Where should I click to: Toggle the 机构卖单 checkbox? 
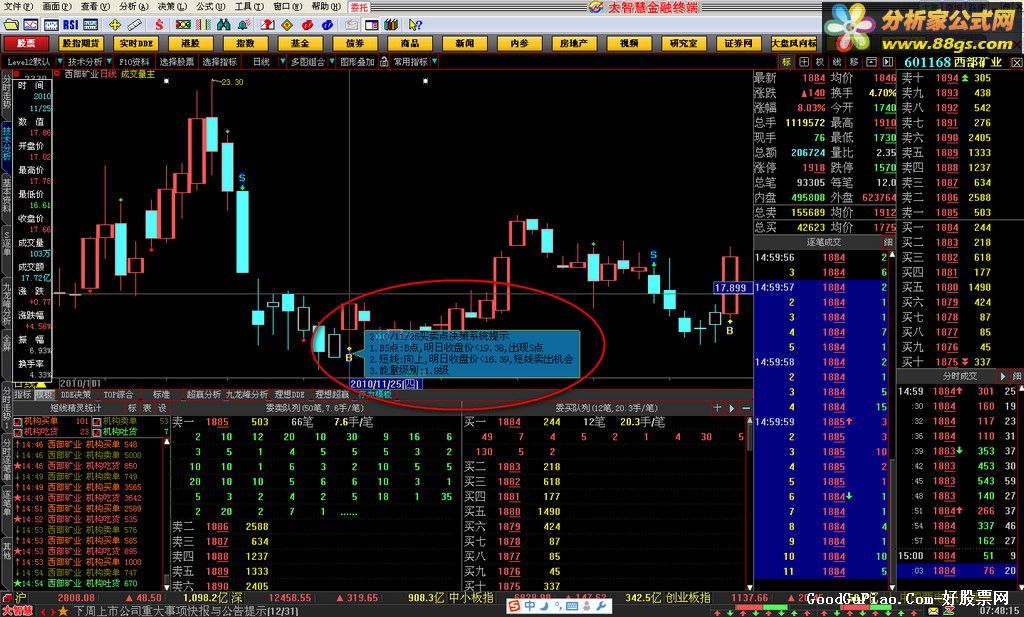(x=97, y=422)
